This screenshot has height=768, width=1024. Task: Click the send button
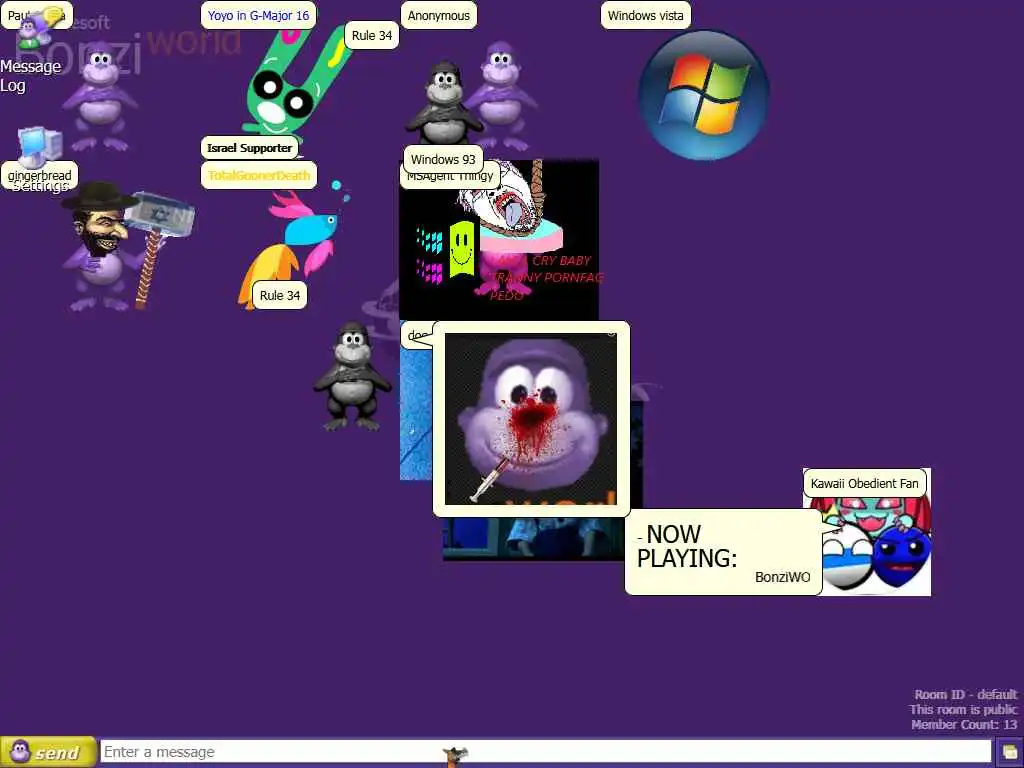[x=48, y=752]
